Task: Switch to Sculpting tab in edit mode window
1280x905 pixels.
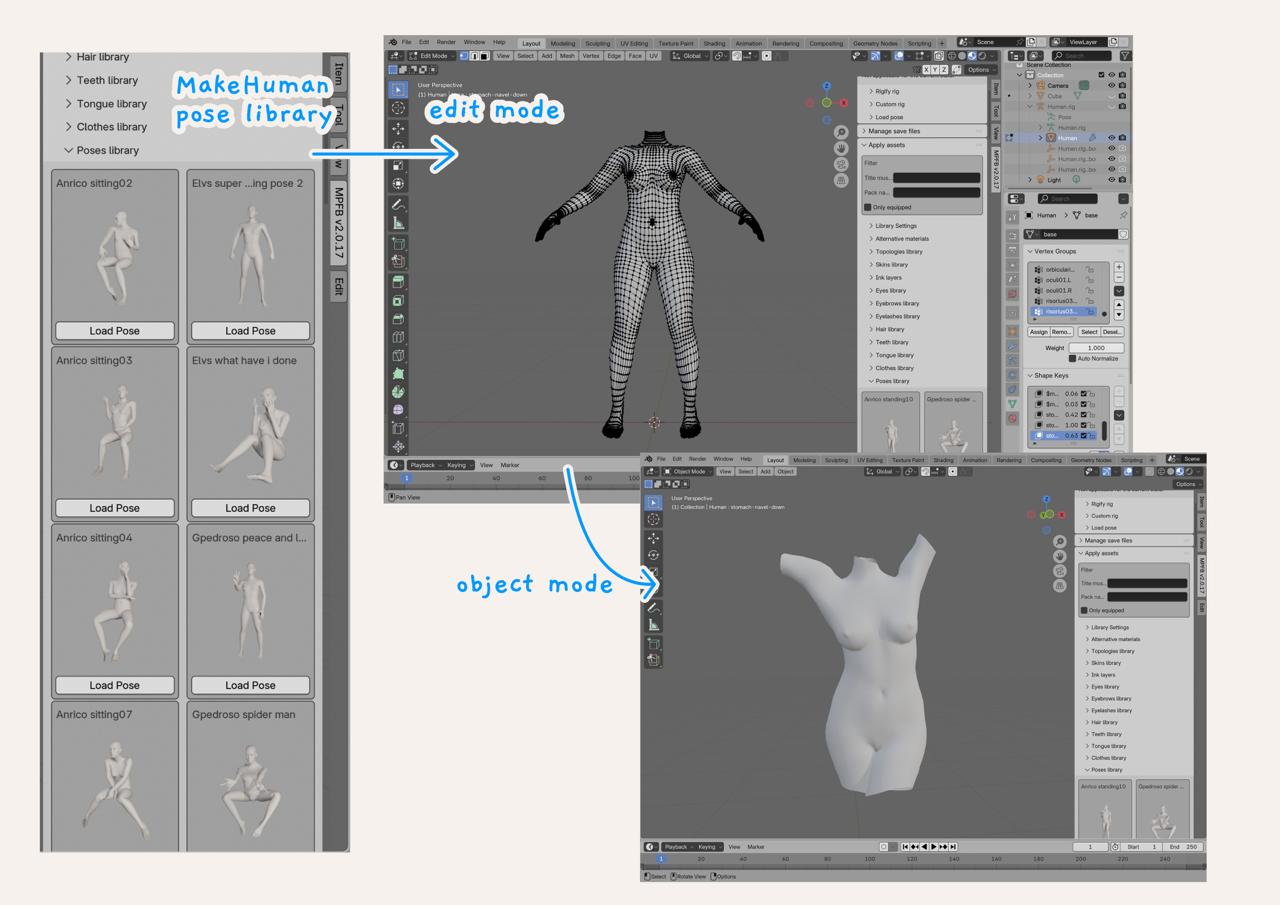Action: pos(598,43)
